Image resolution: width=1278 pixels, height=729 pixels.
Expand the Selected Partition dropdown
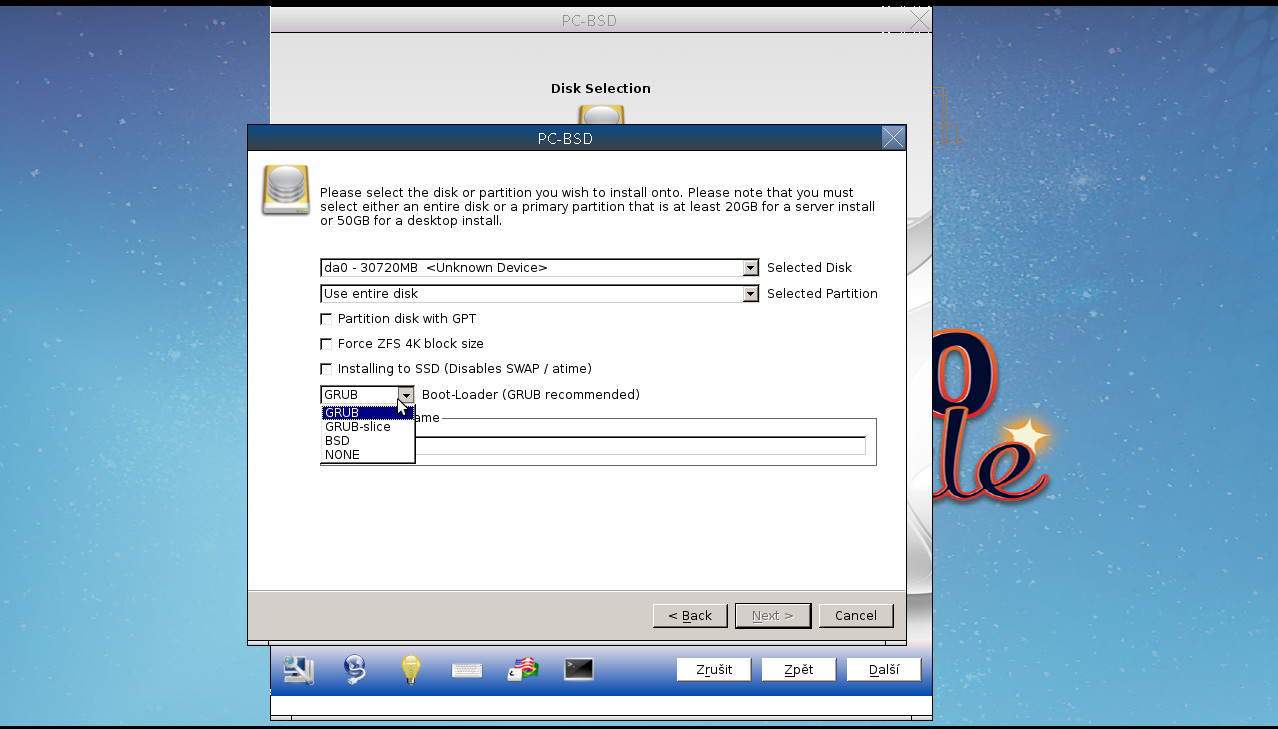click(750, 293)
